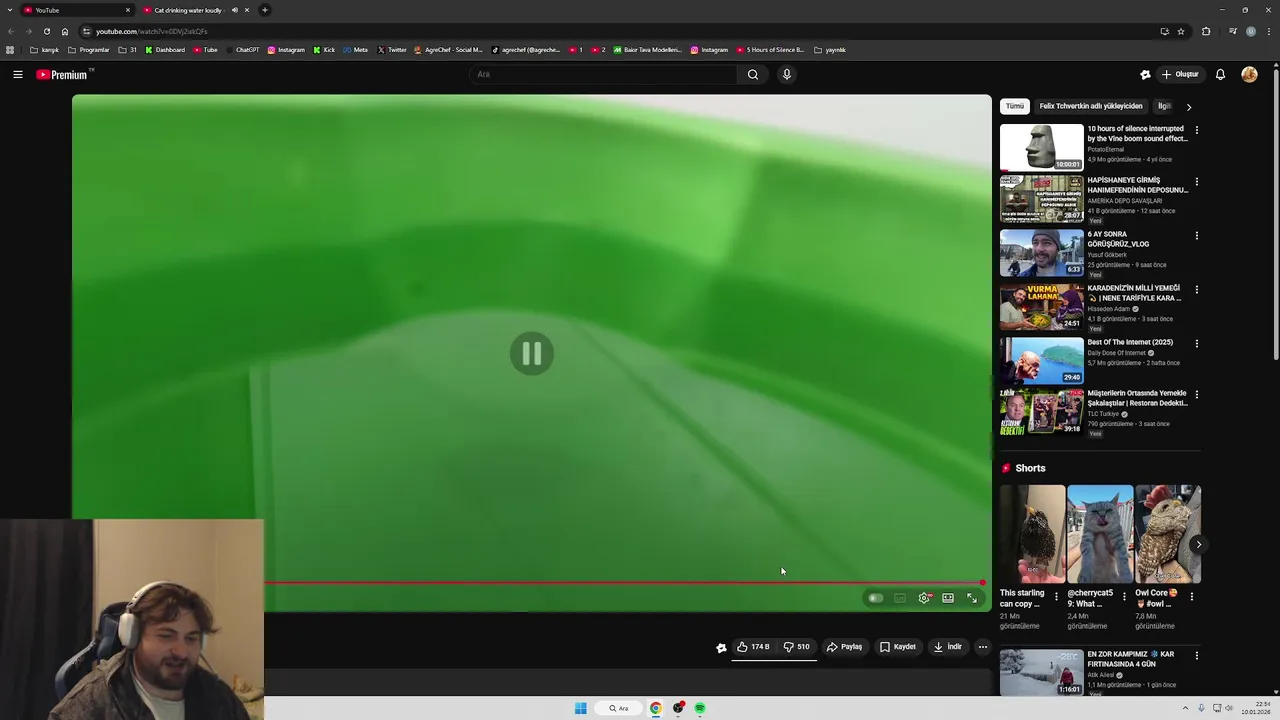This screenshot has width=1280, height=720.
Task: Dislike the video (510)
Action: [797, 647]
